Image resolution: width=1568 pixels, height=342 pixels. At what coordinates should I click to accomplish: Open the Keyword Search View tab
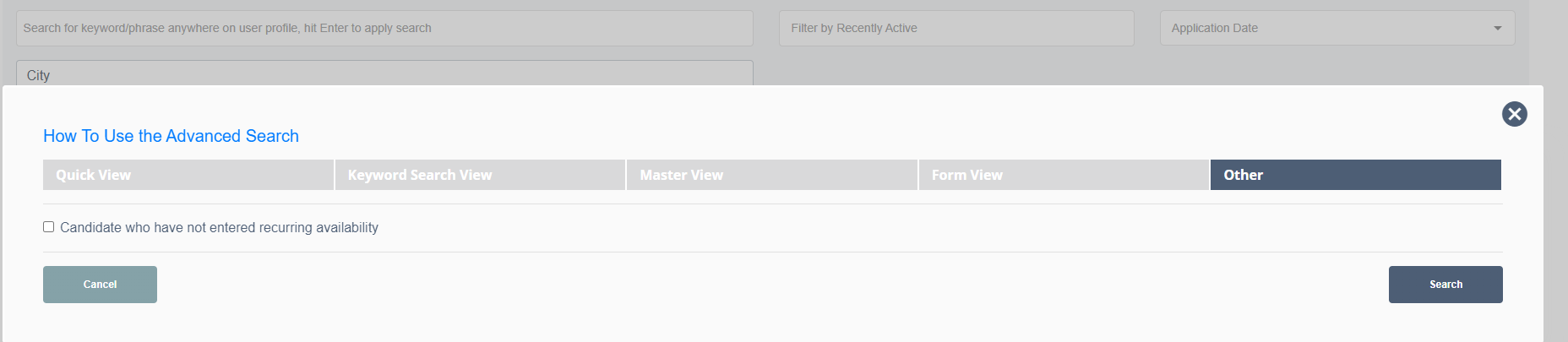point(479,175)
